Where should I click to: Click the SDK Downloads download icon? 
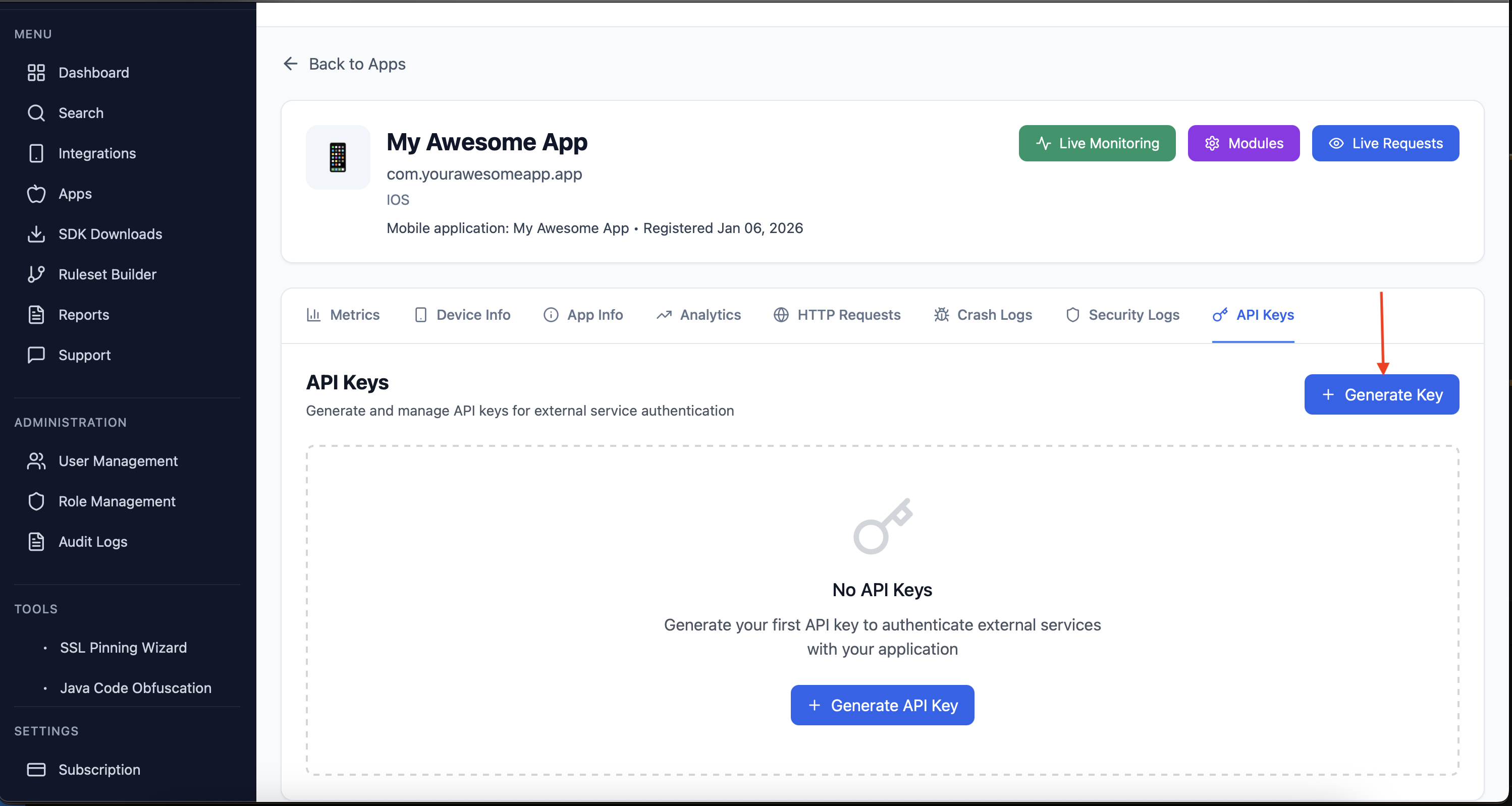point(36,234)
